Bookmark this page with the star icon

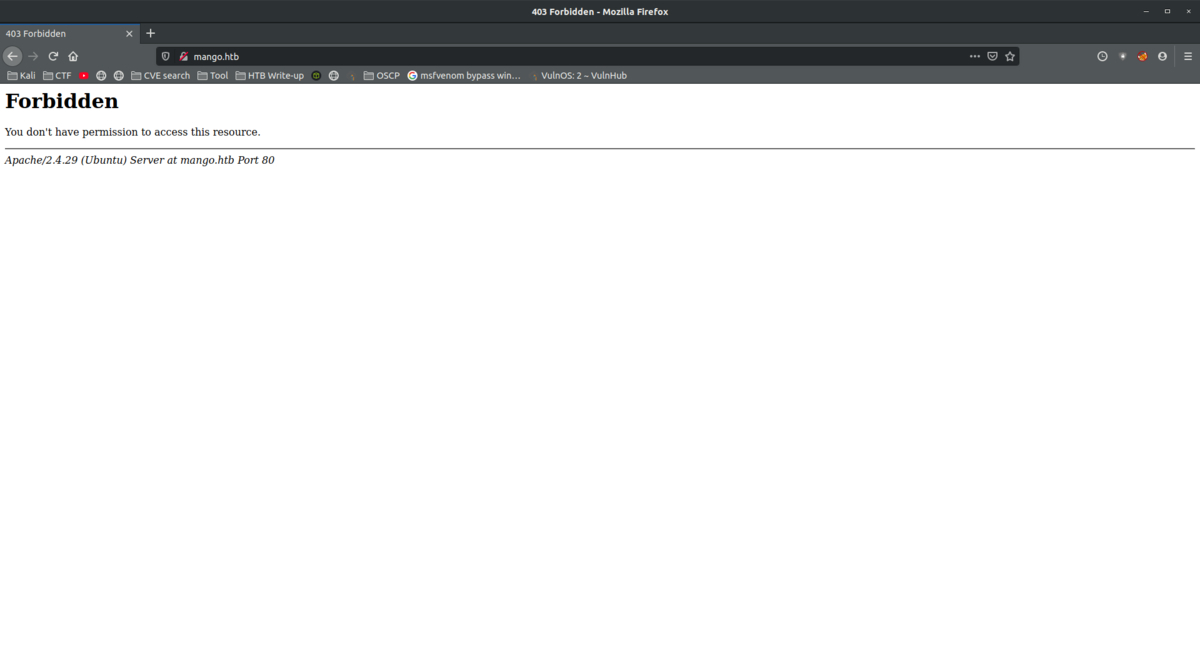pos(1009,56)
